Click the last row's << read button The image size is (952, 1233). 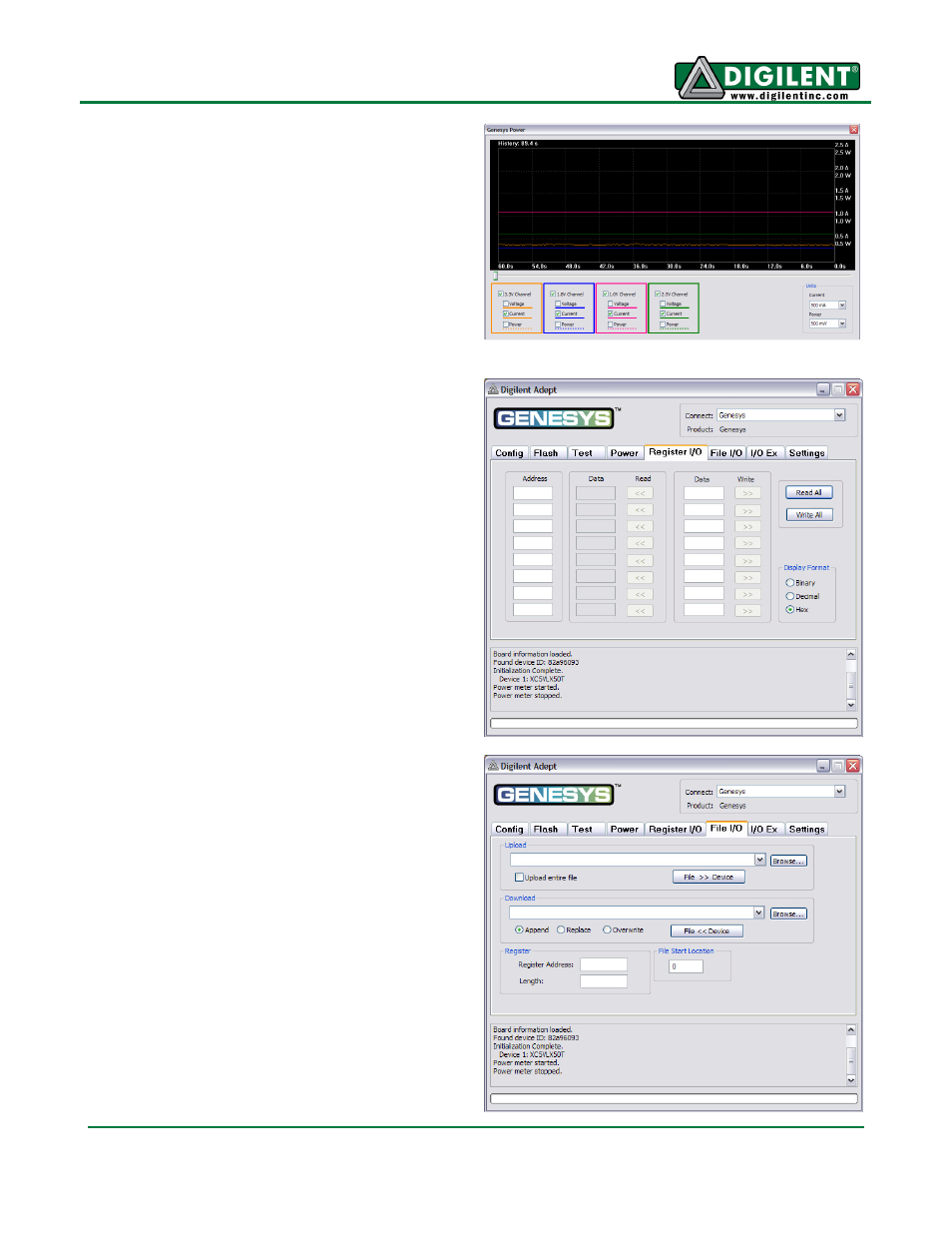(640, 610)
